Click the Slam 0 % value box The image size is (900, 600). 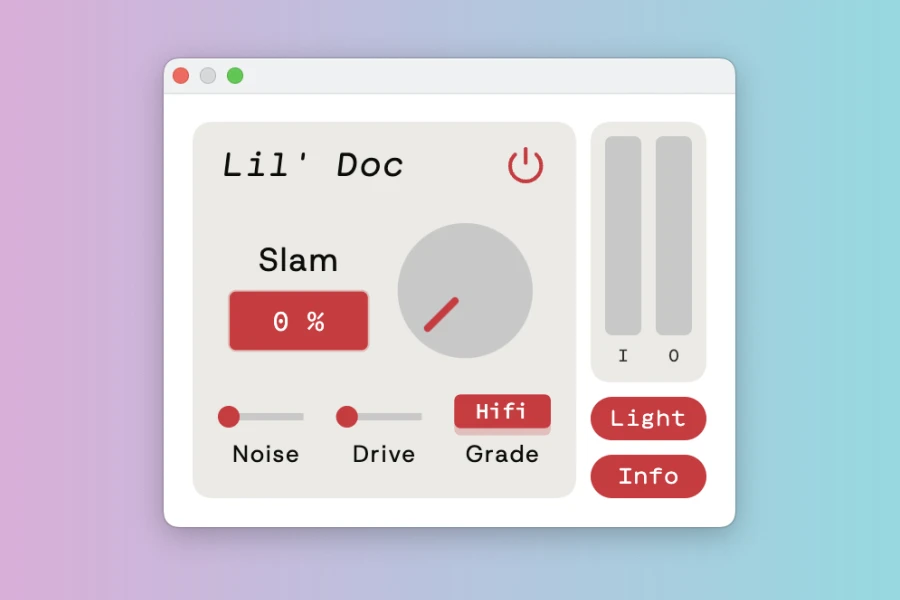click(x=298, y=320)
